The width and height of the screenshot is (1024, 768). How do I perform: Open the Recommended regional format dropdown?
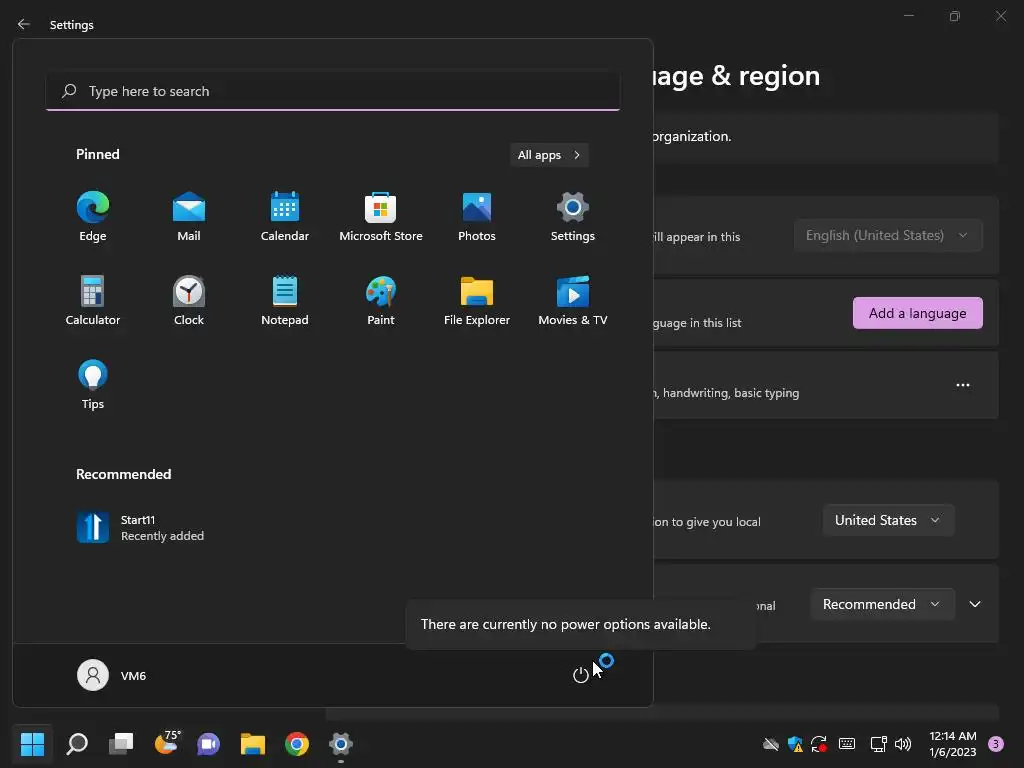pos(882,604)
